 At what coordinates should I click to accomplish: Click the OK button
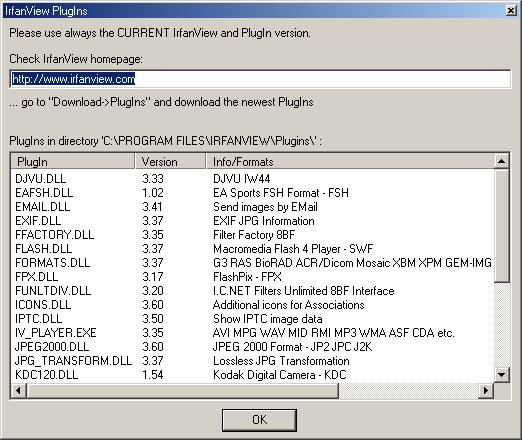[x=259, y=420]
